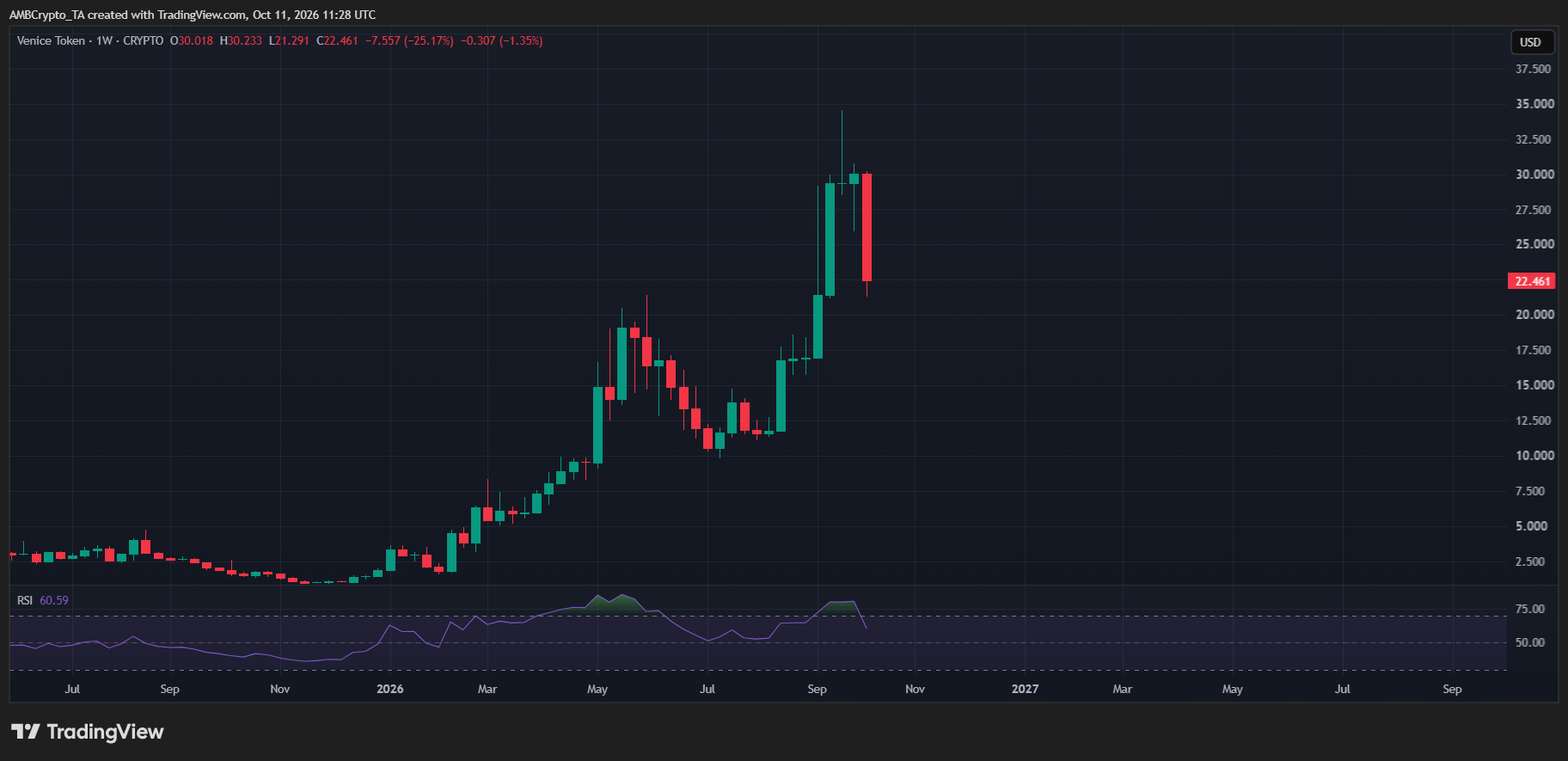Click the close value C22.461
The image size is (1568, 761).
(x=337, y=40)
